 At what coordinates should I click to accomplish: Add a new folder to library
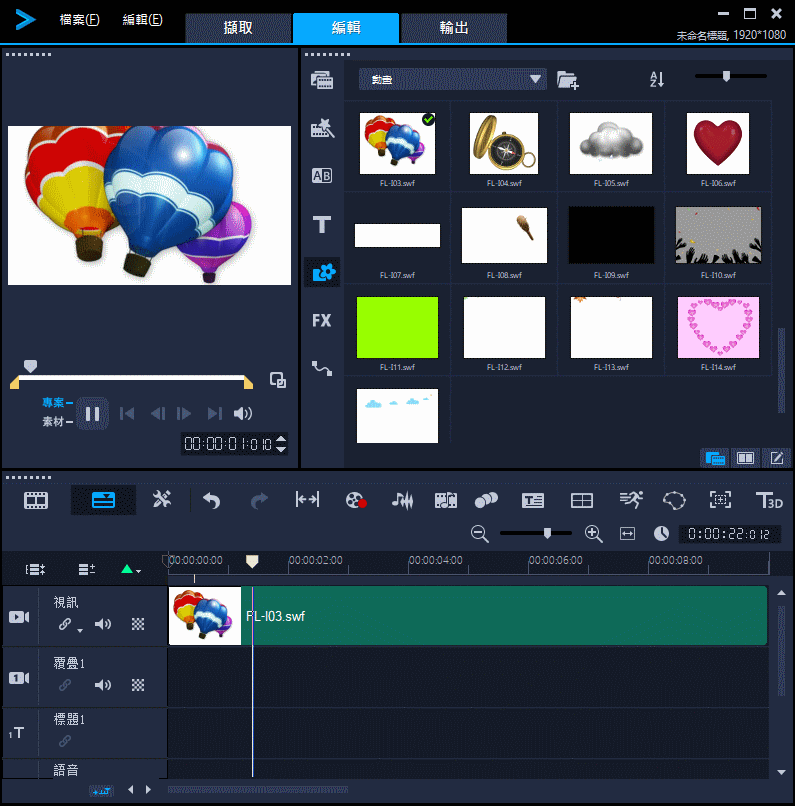tap(567, 80)
